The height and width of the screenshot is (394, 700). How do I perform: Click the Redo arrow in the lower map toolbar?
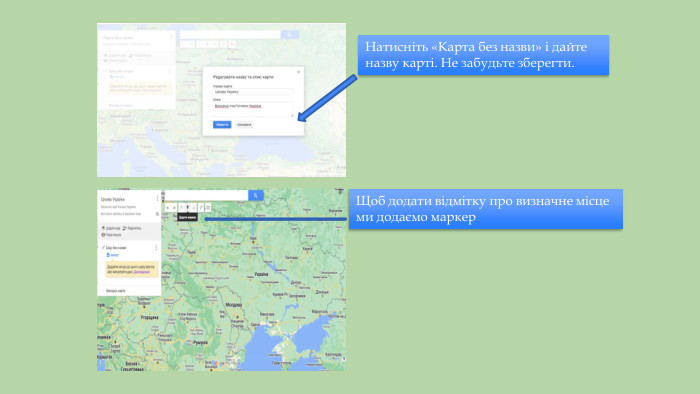click(x=175, y=207)
